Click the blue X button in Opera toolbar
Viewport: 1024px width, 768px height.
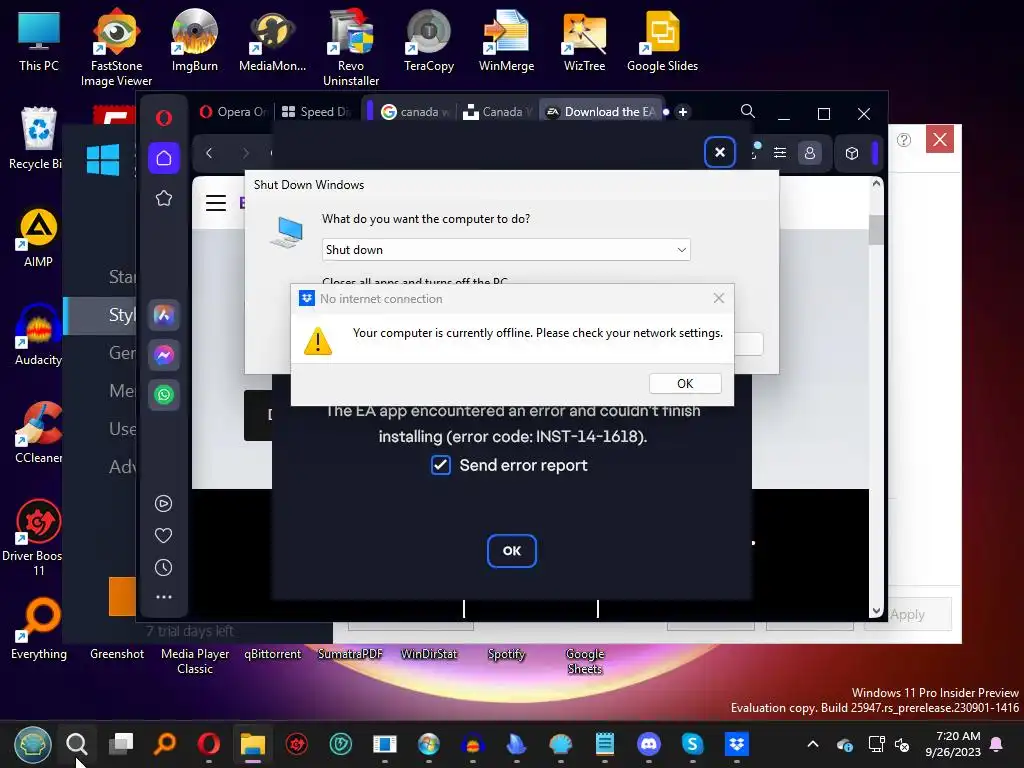[720, 152]
